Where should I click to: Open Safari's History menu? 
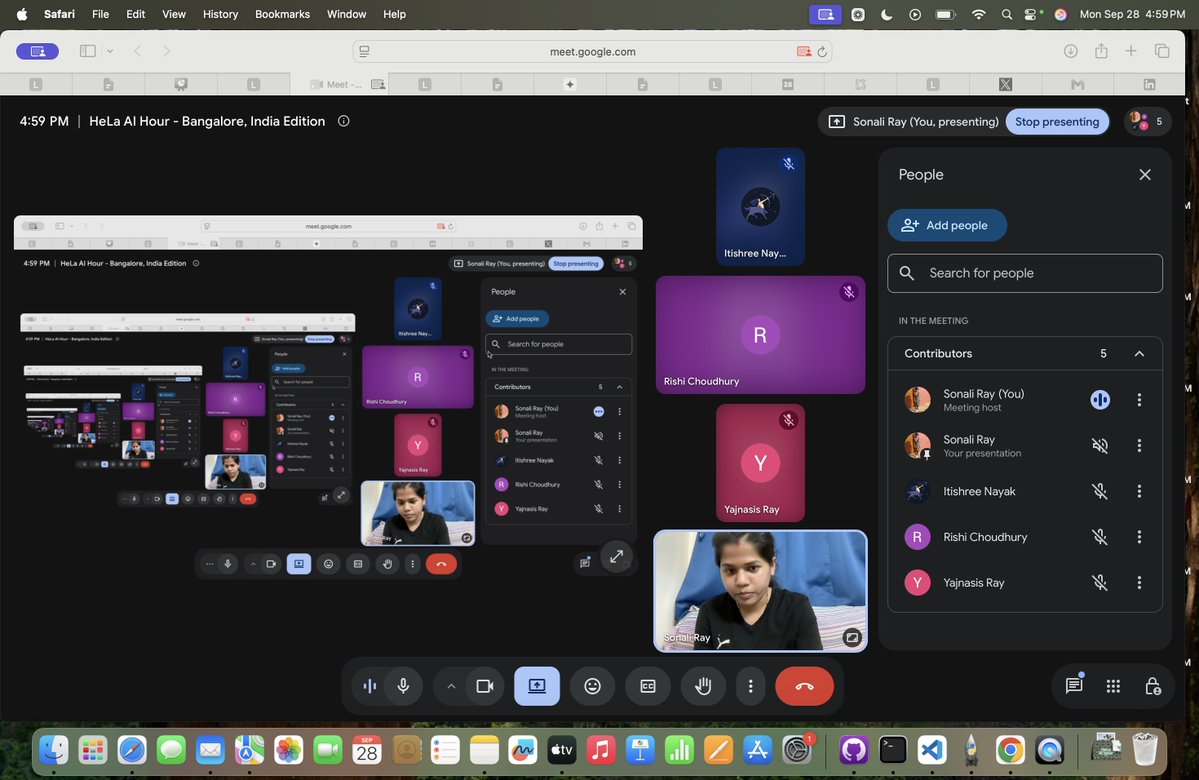point(220,14)
